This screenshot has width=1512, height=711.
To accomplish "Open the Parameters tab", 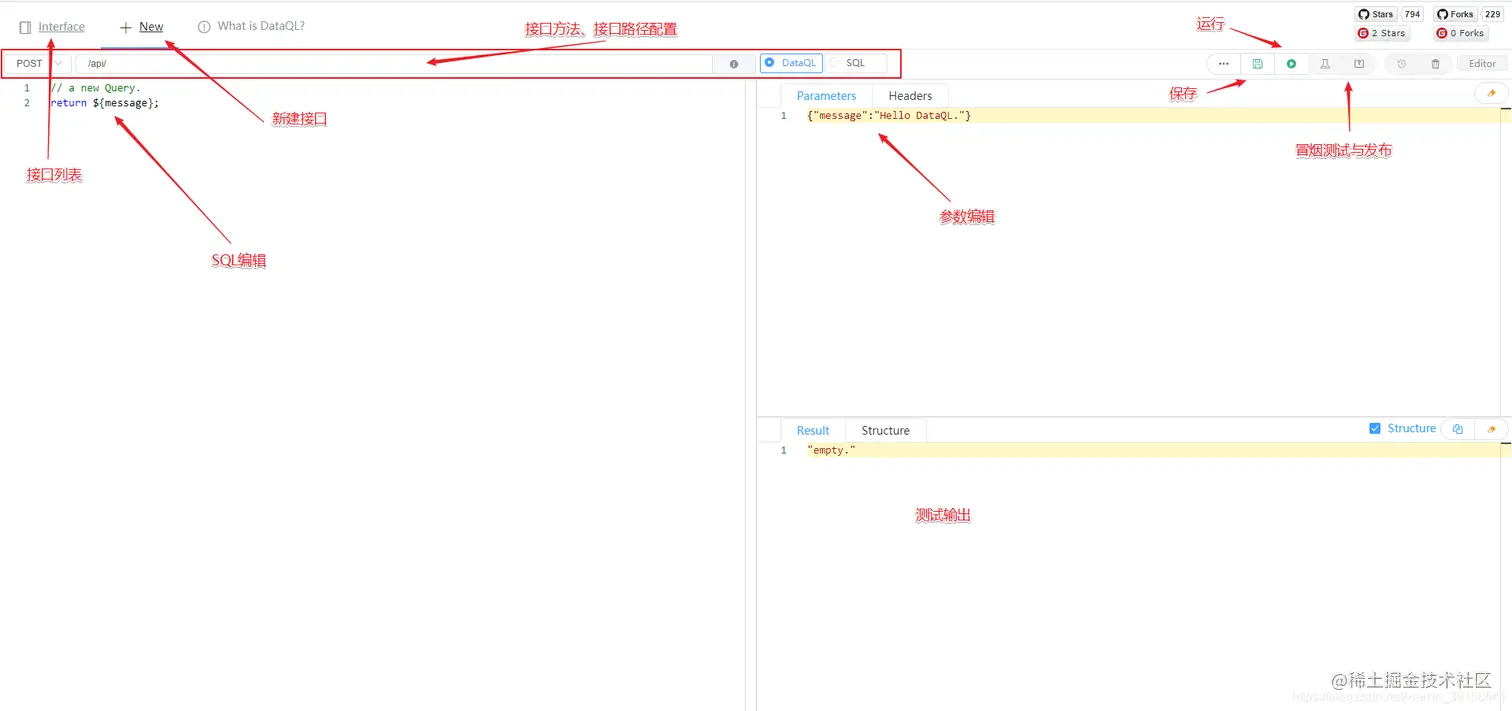I will point(826,96).
